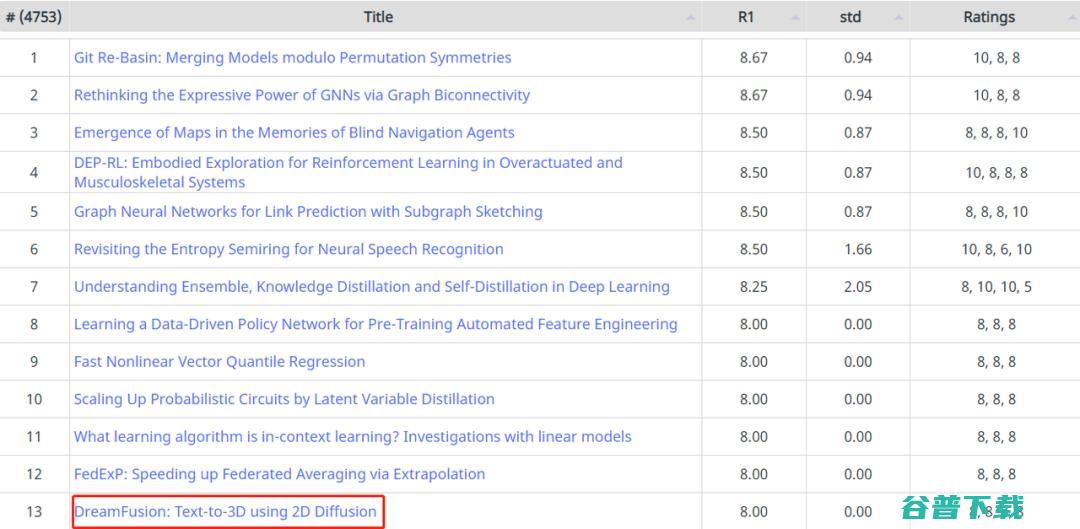Open the DreamFusion Text-to-3D paper
1080x529 pixels.
[x=225, y=511]
